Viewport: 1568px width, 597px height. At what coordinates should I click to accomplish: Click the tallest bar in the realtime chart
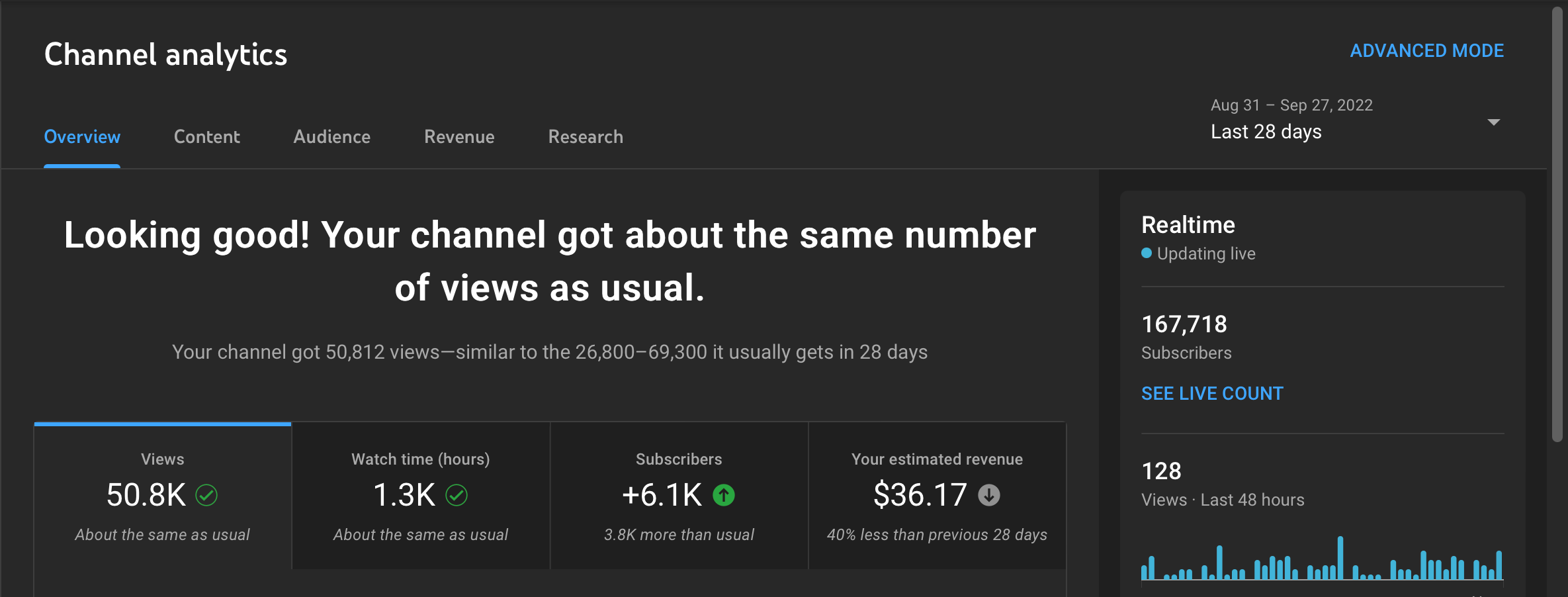[1342, 559]
